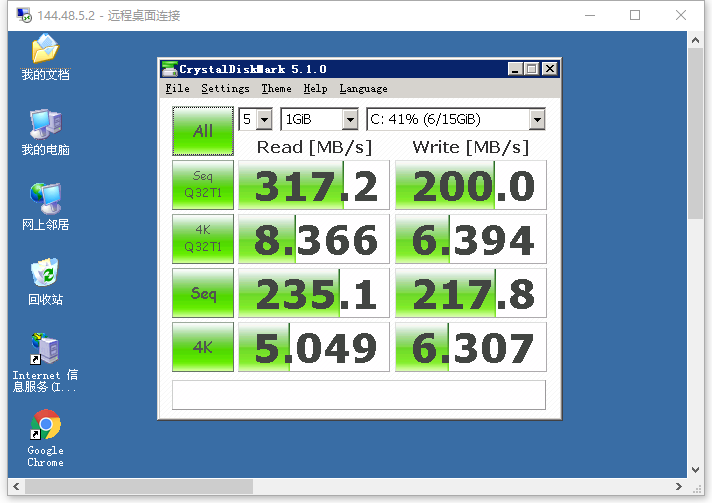Open the File menu

tap(177, 89)
